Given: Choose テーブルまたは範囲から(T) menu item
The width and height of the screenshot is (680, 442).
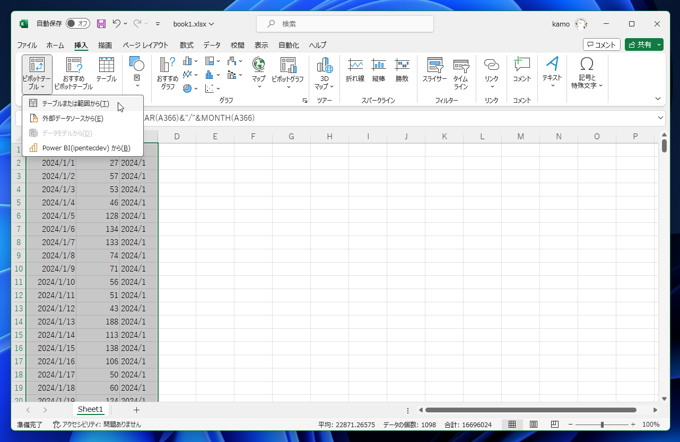Looking at the screenshot, I should click(x=82, y=104).
